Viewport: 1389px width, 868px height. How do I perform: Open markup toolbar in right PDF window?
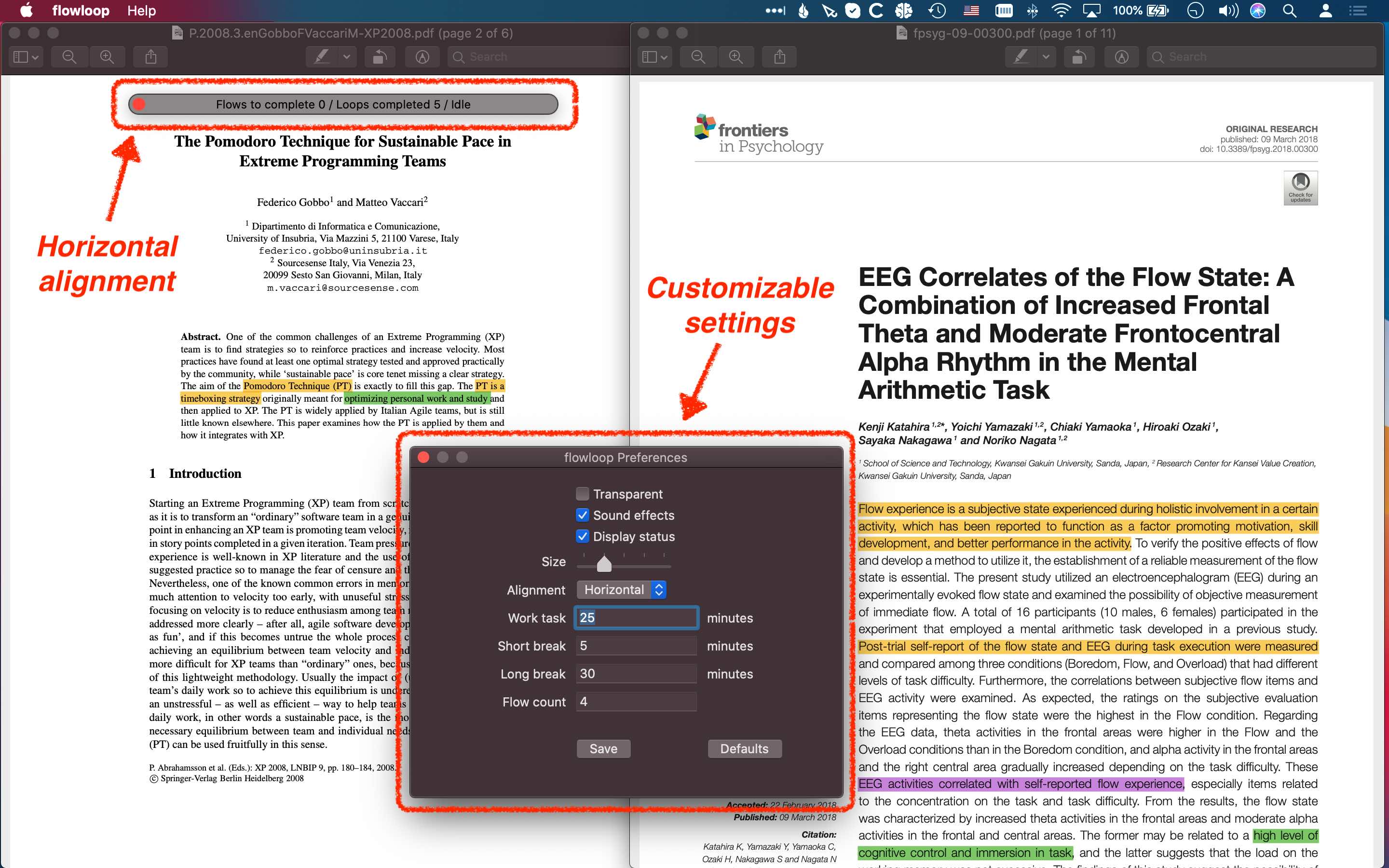(1121, 57)
